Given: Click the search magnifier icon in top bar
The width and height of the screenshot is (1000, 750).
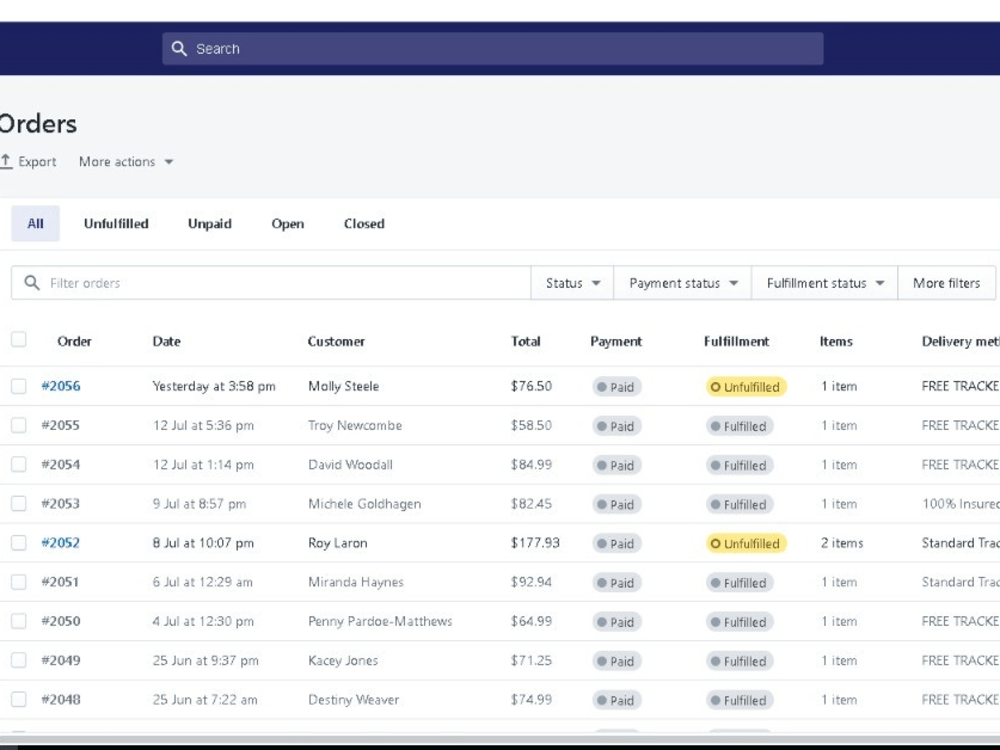Looking at the screenshot, I should point(179,48).
